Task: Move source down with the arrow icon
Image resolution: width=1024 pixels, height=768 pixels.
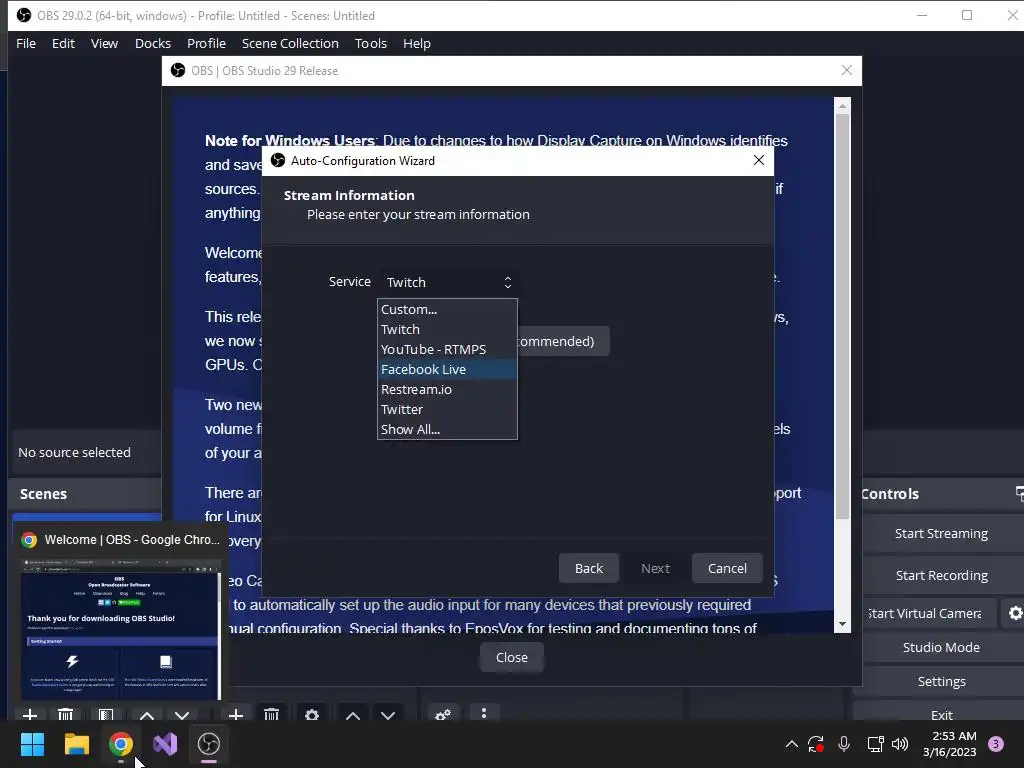Action: tap(388, 714)
